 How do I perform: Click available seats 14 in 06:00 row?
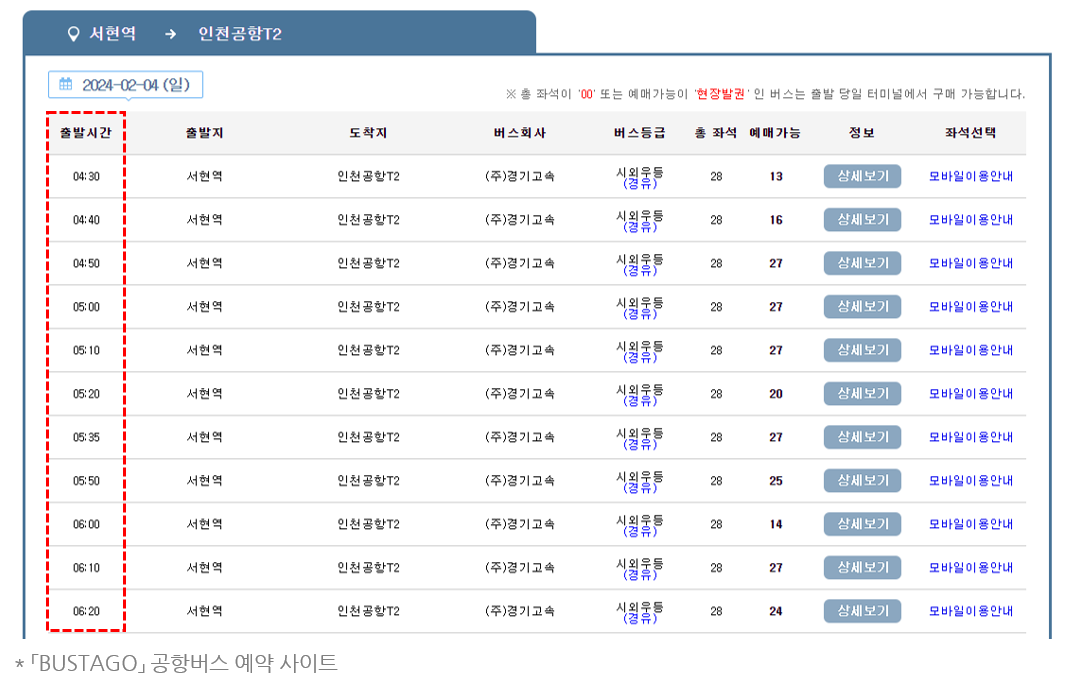776,524
